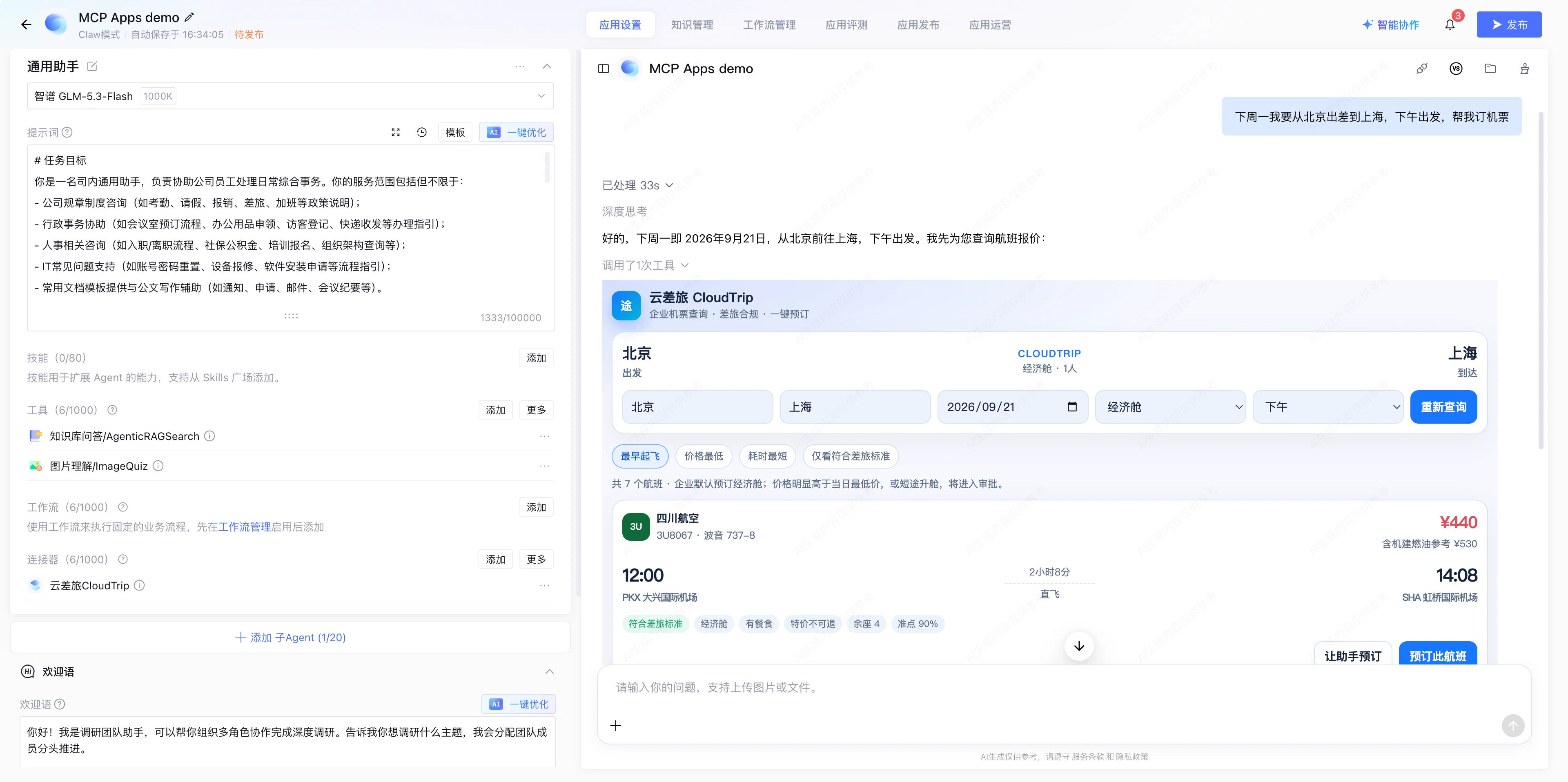Click the scroll-to-bottom arrow button
The image size is (1568, 782).
(1078, 646)
